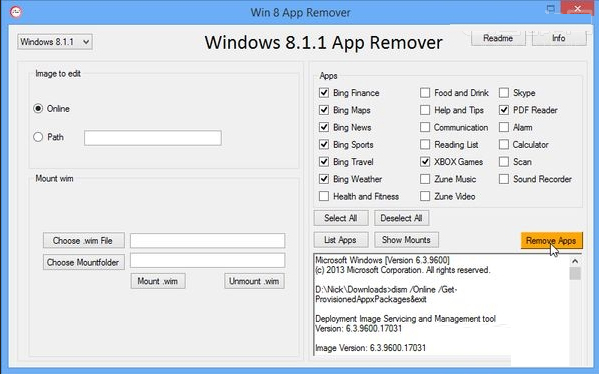Click the Deselect All button
The height and width of the screenshot is (374, 599).
tap(401, 218)
